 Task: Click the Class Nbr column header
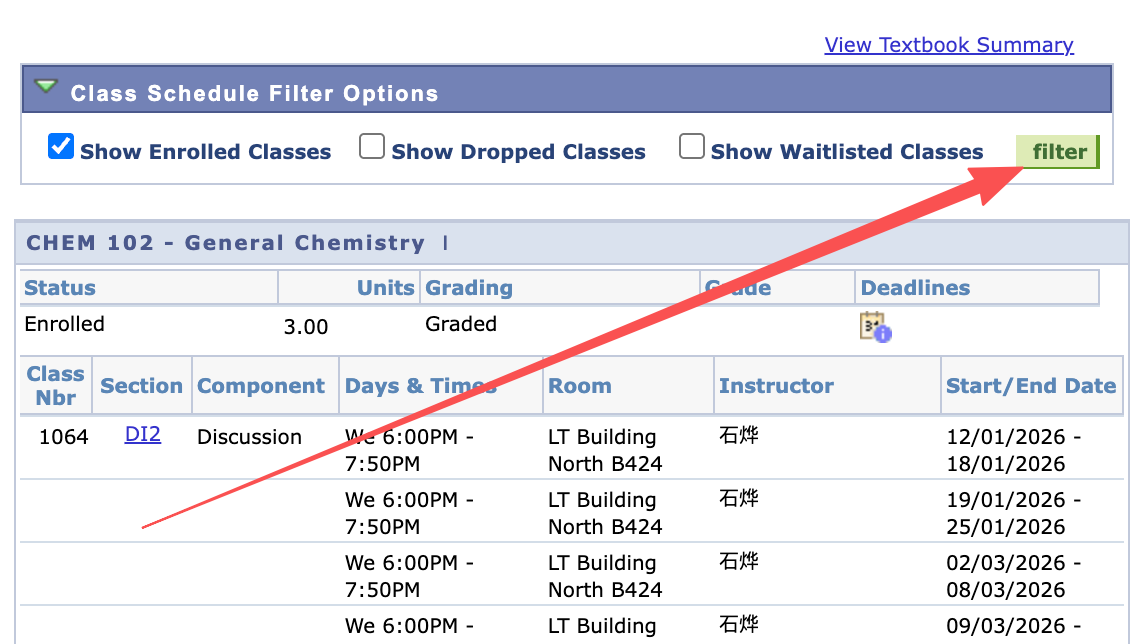56,386
